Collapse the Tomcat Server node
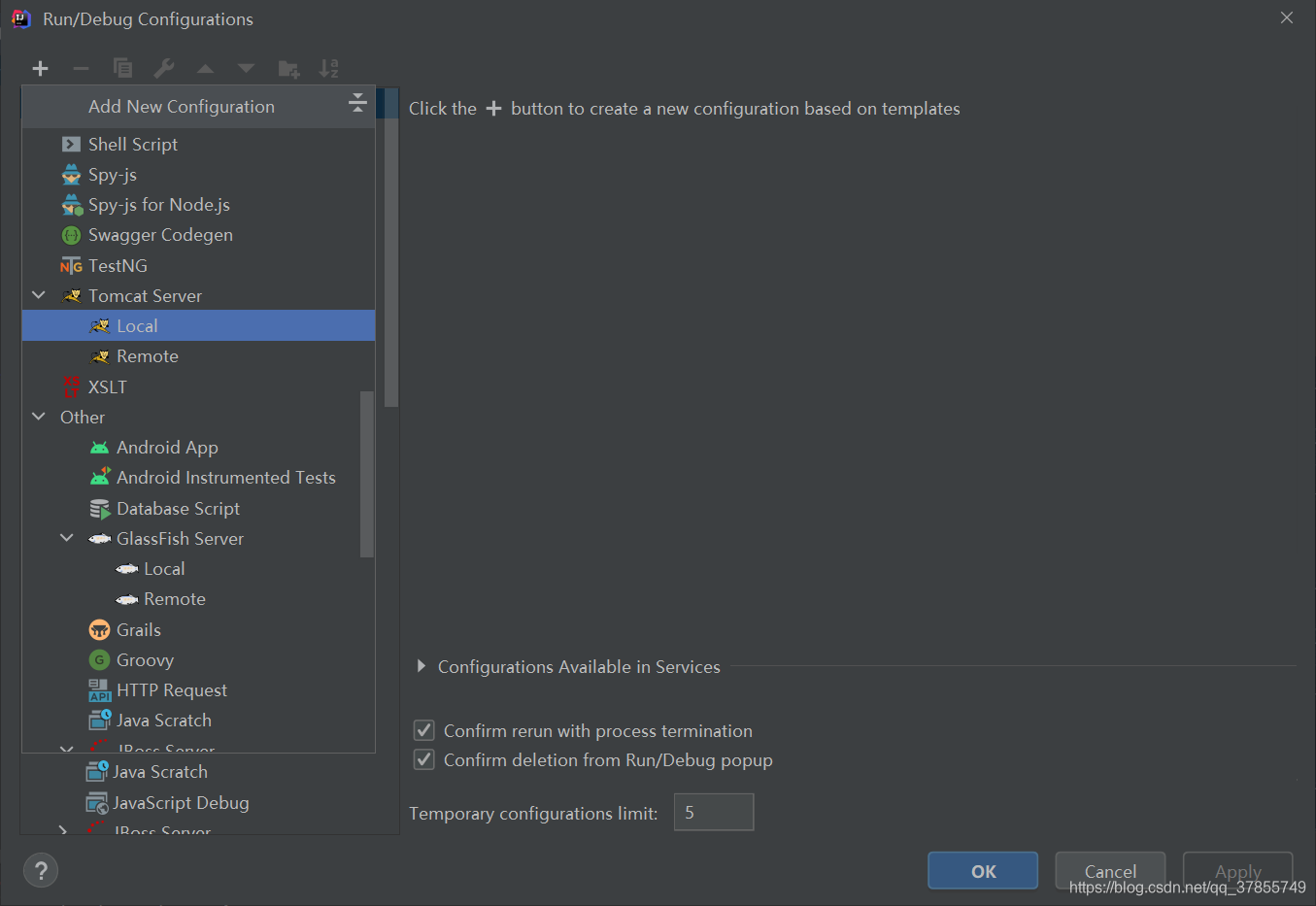1316x906 pixels. pos(39,295)
